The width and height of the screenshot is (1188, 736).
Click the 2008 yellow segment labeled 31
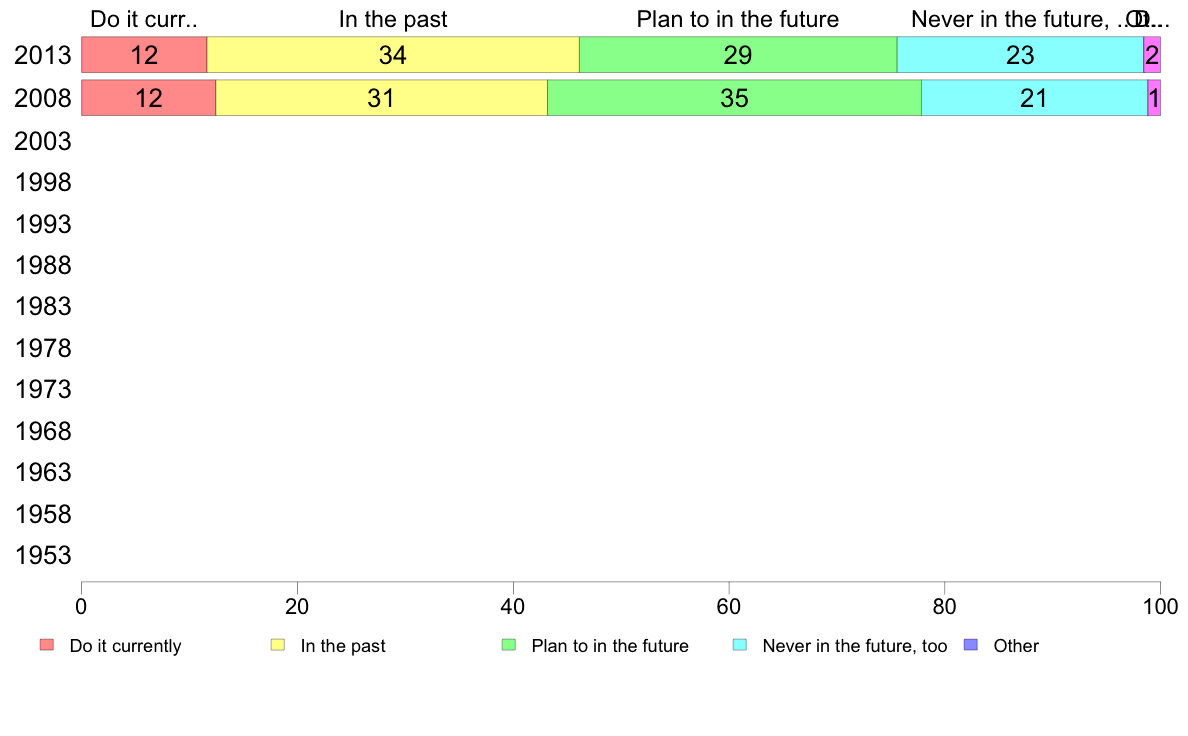point(381,98)
